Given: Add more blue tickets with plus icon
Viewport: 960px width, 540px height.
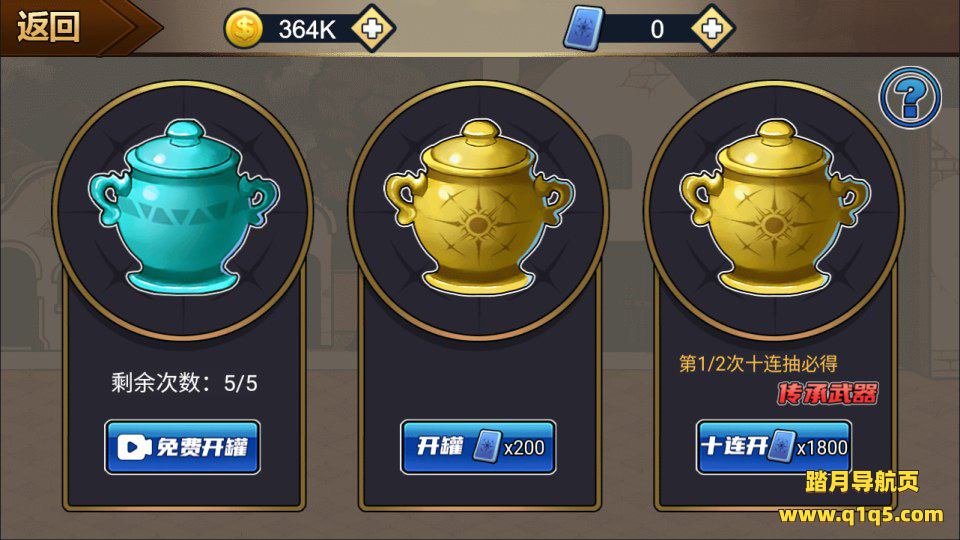Looking at the screenshot, I should pyautogui.click(x=712, y=28).
